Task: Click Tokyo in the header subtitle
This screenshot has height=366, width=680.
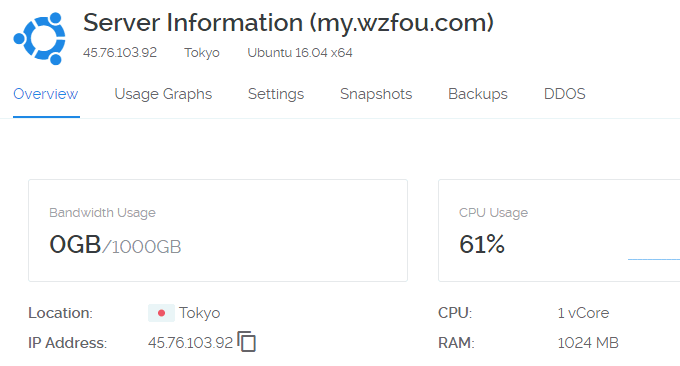Action: coord(202,53)
